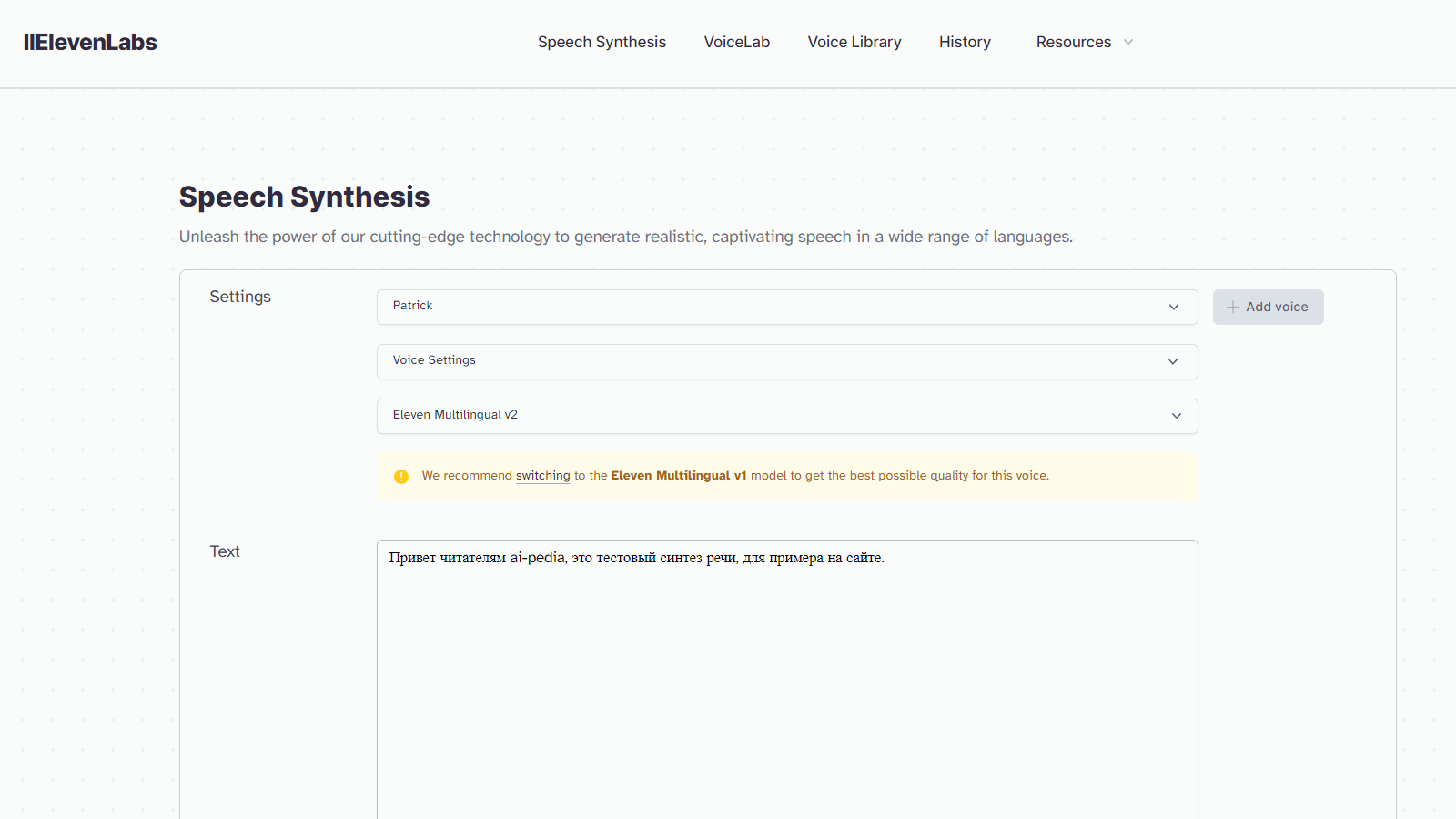Click the chevron on the Patrick voice selector
The image size is (1456, 819).
(1174, 307)
